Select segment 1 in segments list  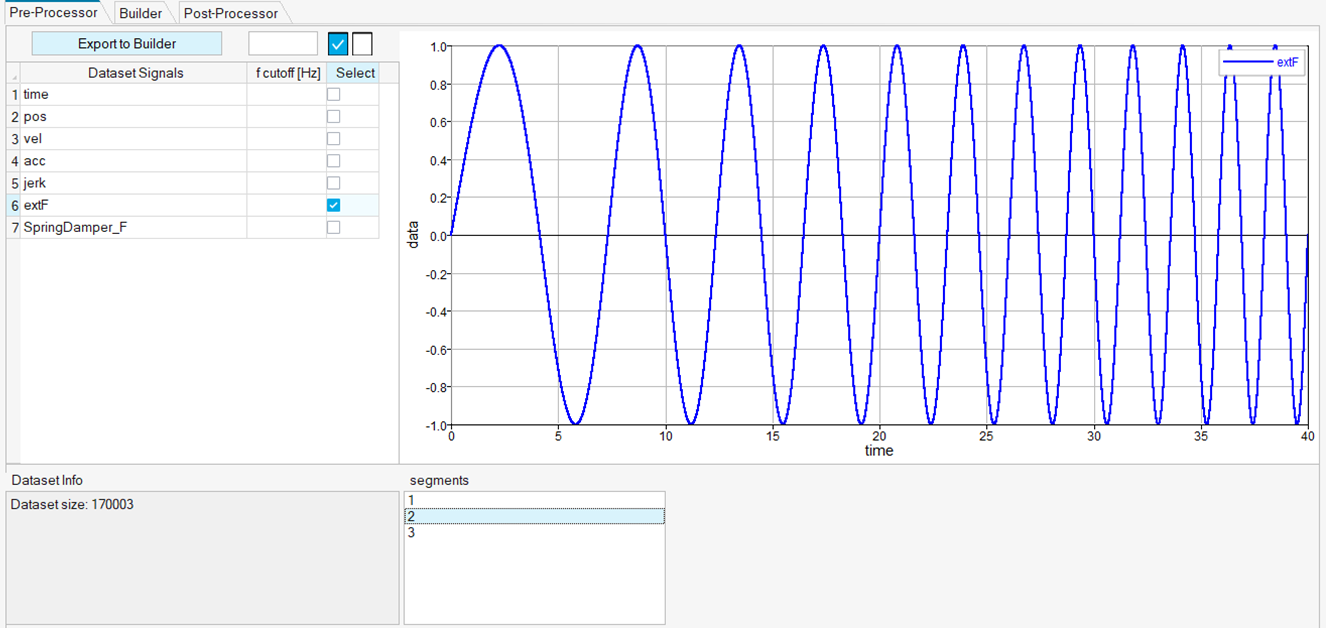534,500
